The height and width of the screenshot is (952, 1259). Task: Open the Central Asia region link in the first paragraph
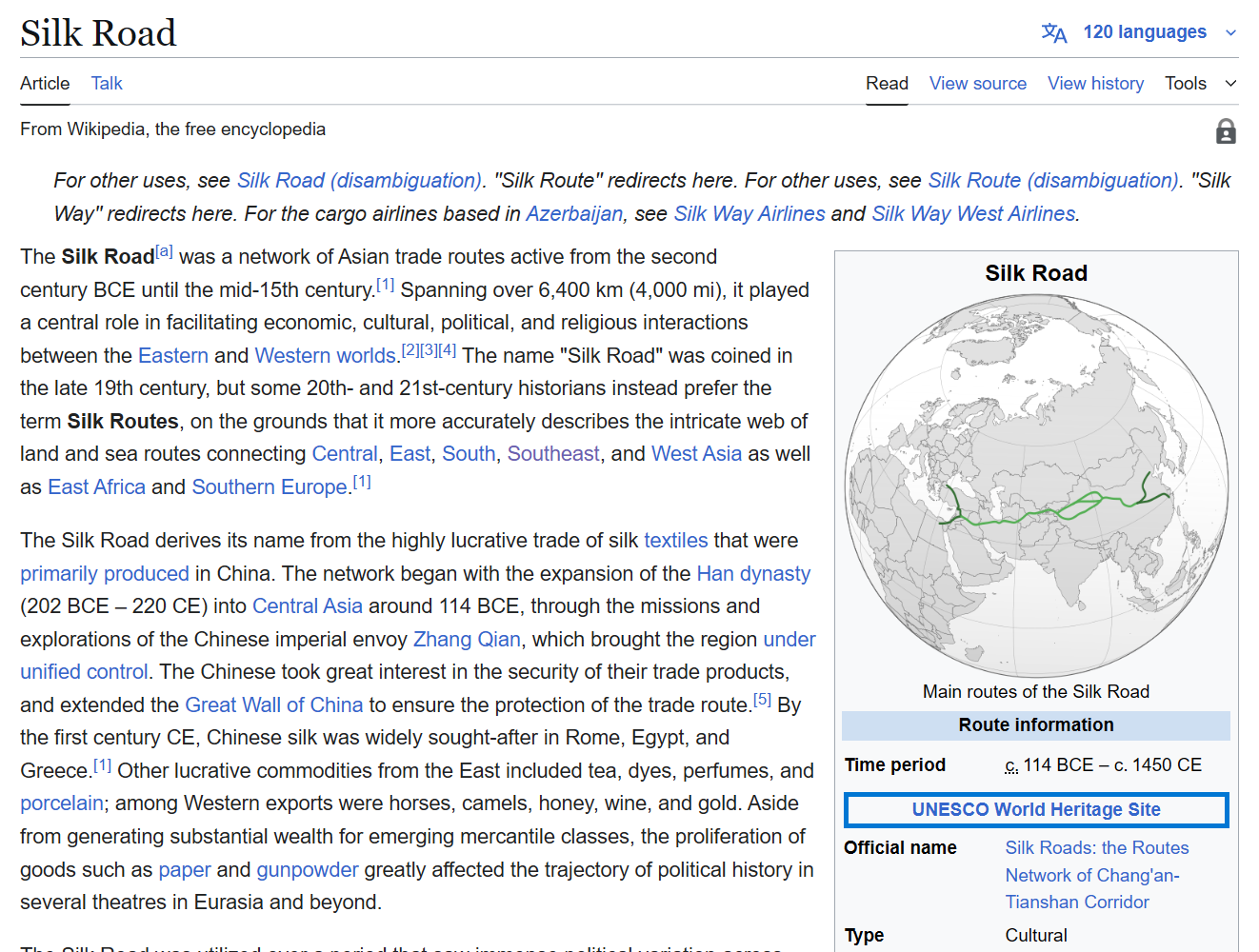[x=345, y=454]
